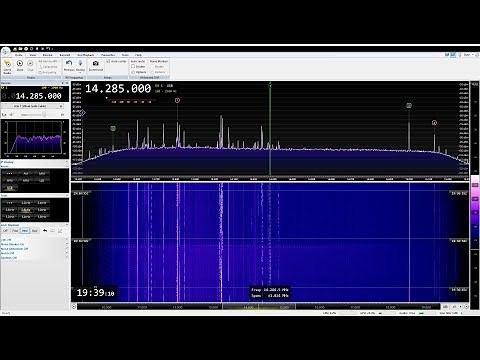Switch to the Receive ribbon tab

tap(48, 55)
